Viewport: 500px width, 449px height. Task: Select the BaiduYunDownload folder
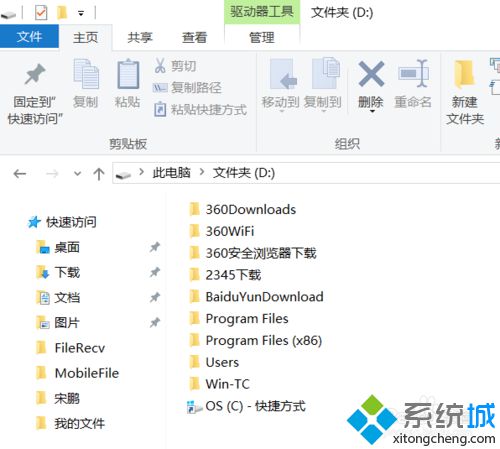pyautogui.click(x=256, y=296)
